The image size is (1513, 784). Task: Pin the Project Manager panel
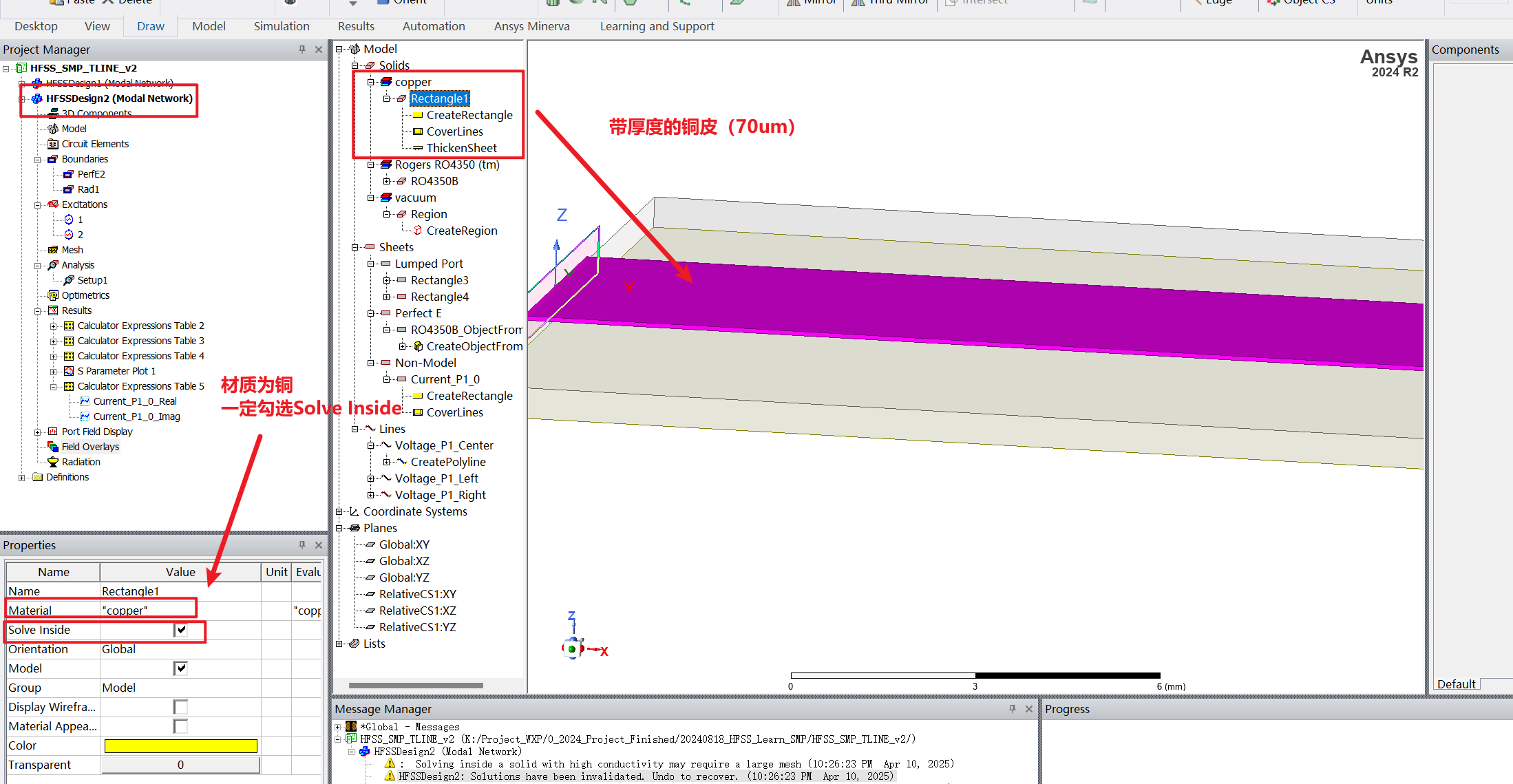click(x=301, y=50)
